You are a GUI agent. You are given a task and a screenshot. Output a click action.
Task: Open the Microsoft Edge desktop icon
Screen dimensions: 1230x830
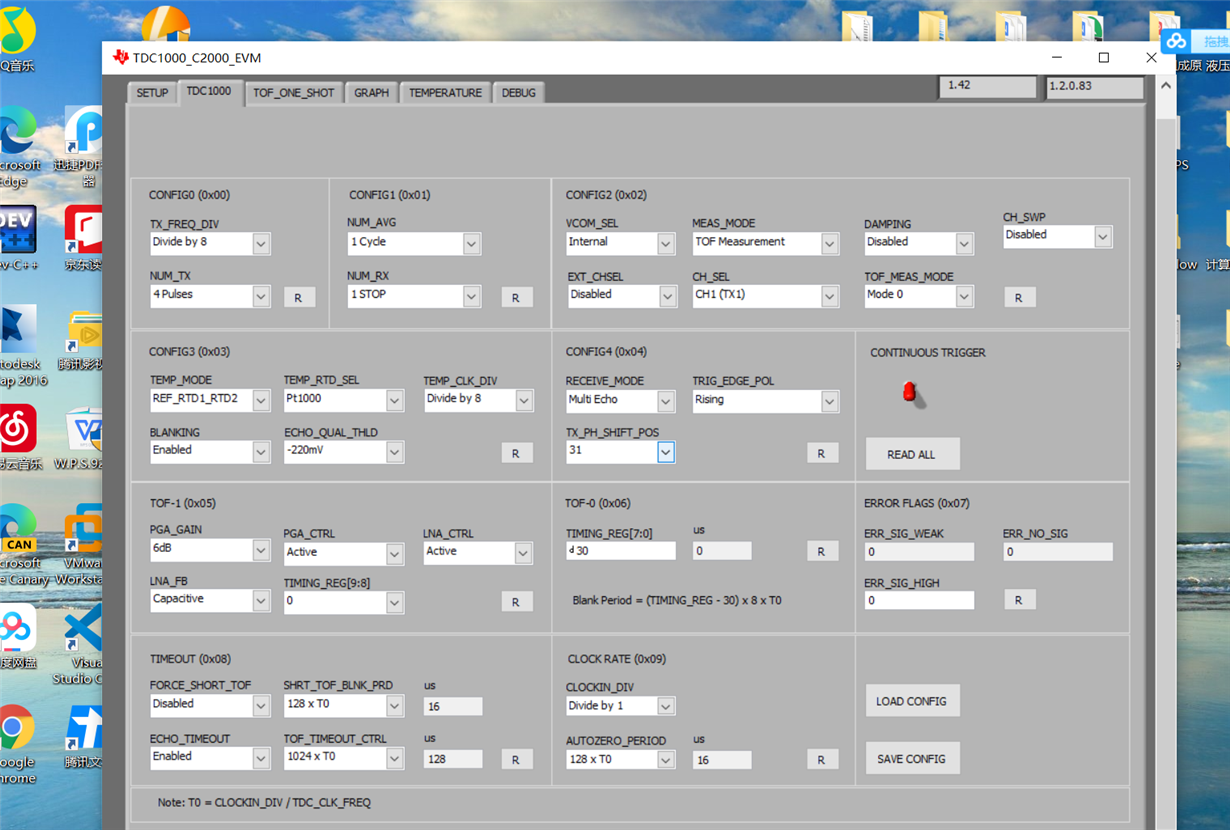coord(17,146)
